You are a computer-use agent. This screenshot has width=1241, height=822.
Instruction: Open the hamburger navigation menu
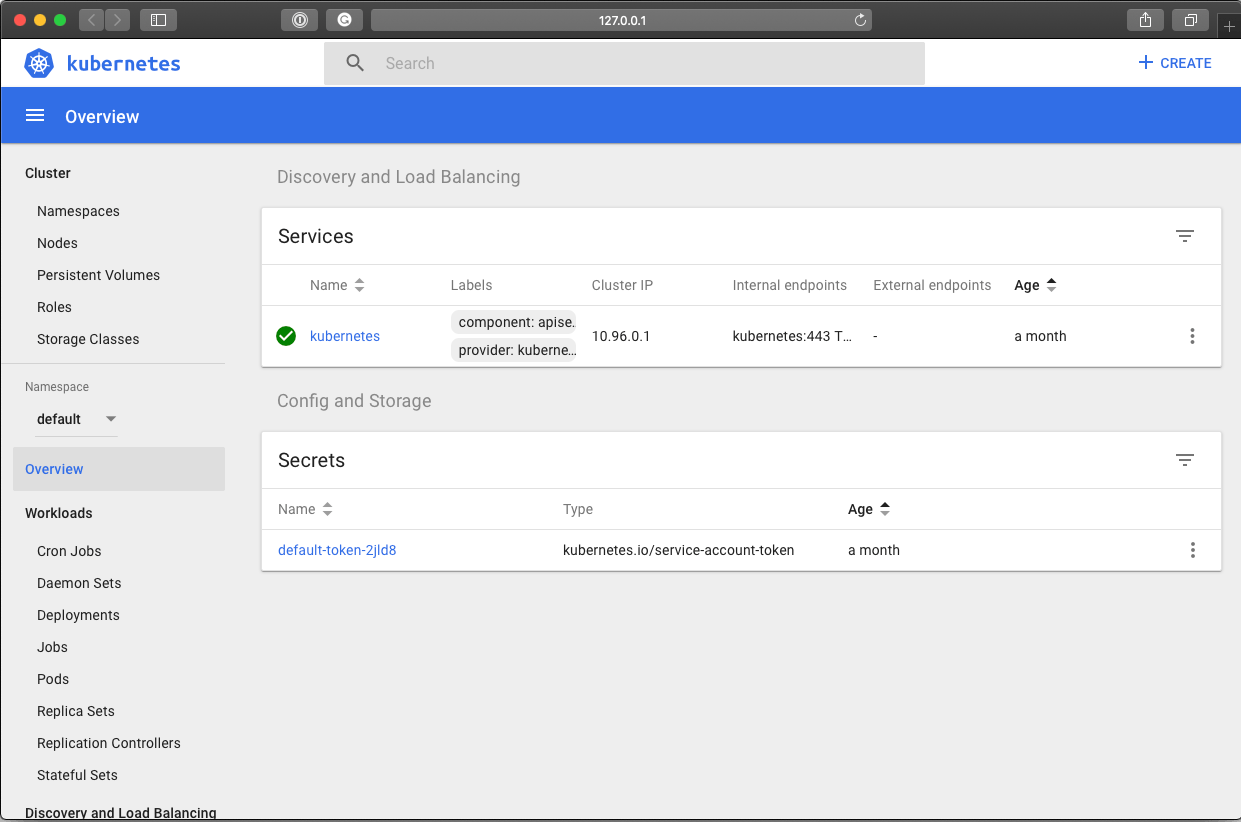pos(35,116)
